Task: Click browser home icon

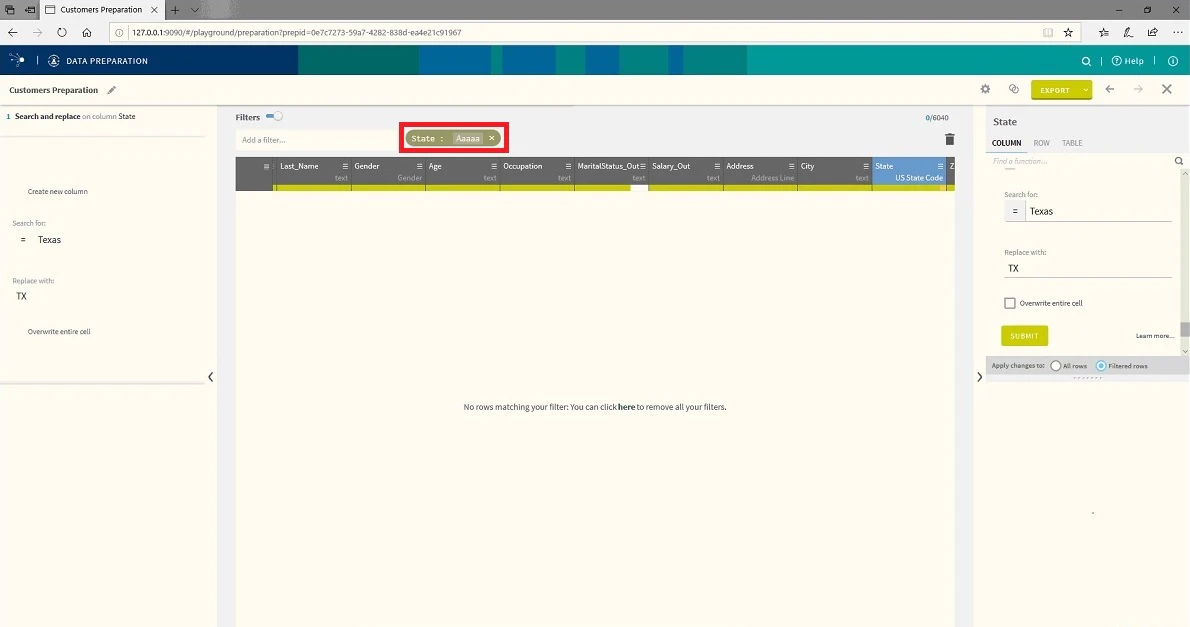Action: [87, 33]
